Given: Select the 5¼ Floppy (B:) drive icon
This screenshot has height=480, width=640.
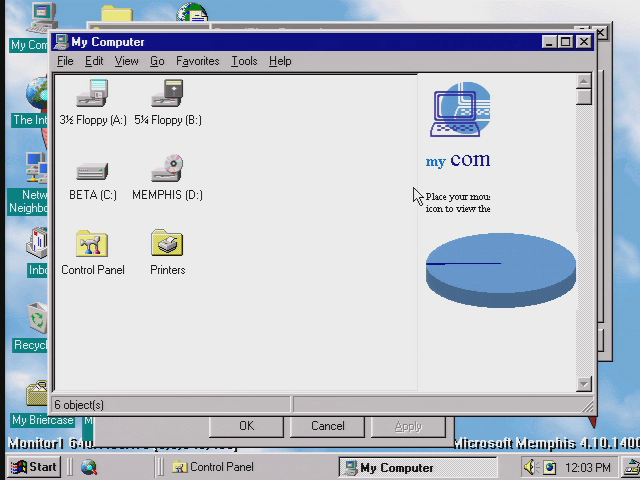Looking at the screenshot, I should pos(167,93).
